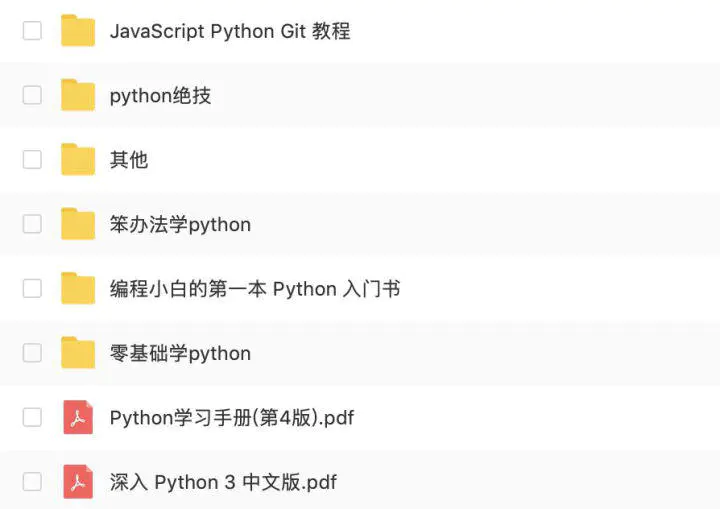Click name 编程小白的第一本 Python 入门书
720x509 pixels.
pyautogui.click(x=255, y=289)
